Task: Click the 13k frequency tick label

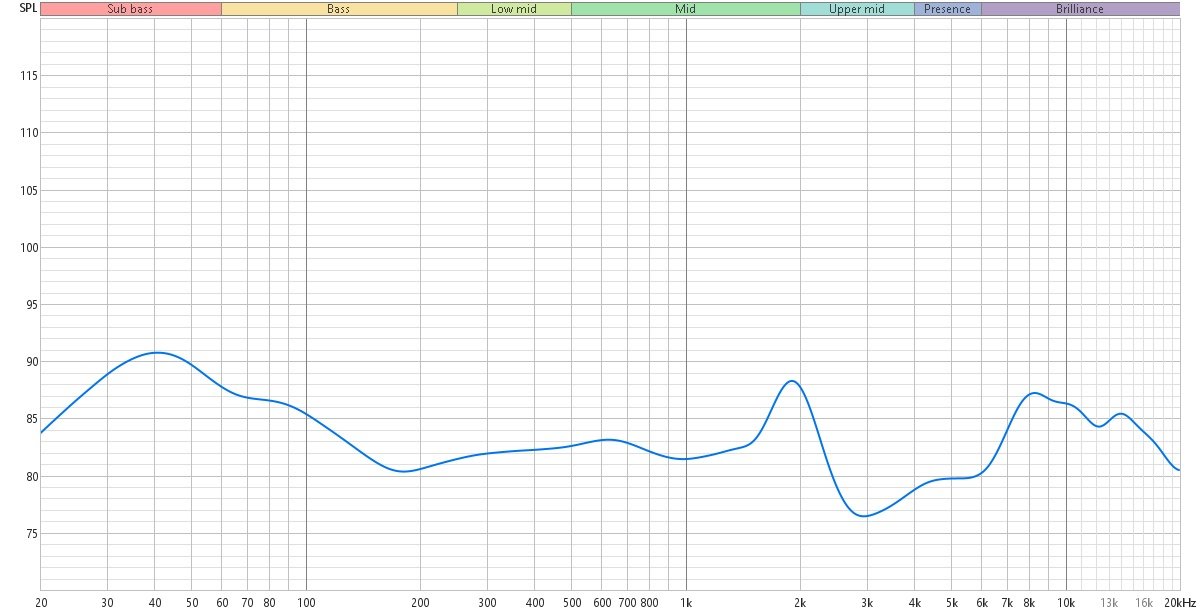Action: (x=1109, y=603)
